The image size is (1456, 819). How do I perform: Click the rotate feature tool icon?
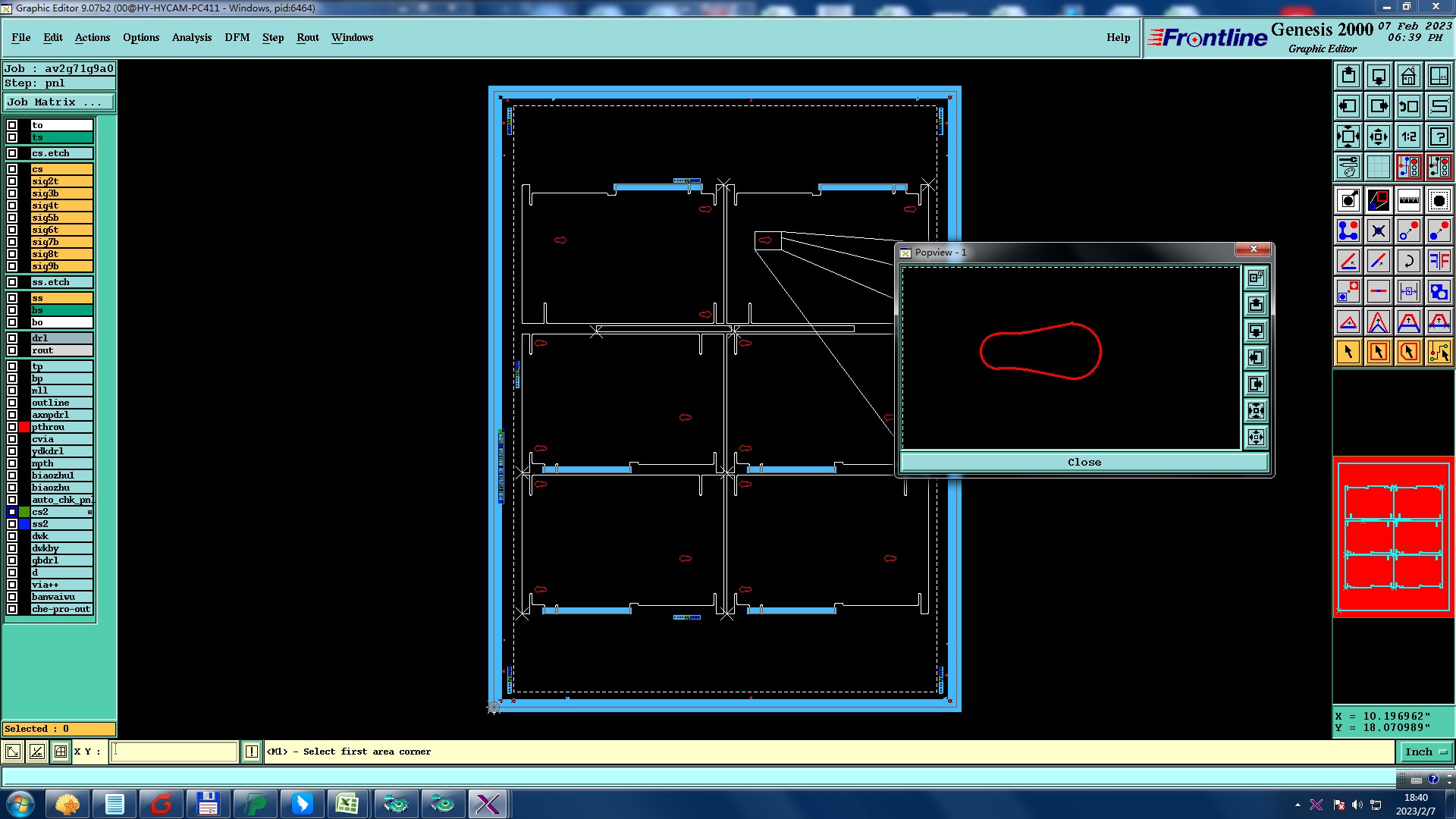point(1408,261)
